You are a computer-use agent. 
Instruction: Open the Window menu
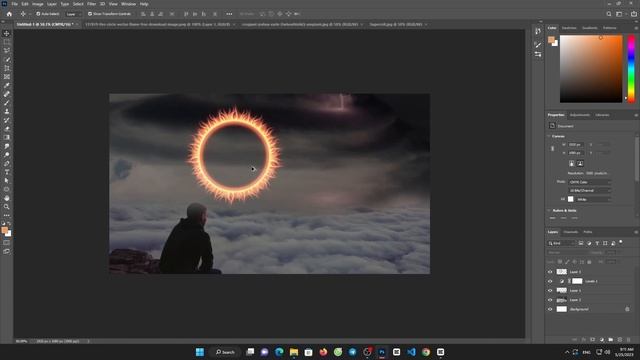click(128, 4)
